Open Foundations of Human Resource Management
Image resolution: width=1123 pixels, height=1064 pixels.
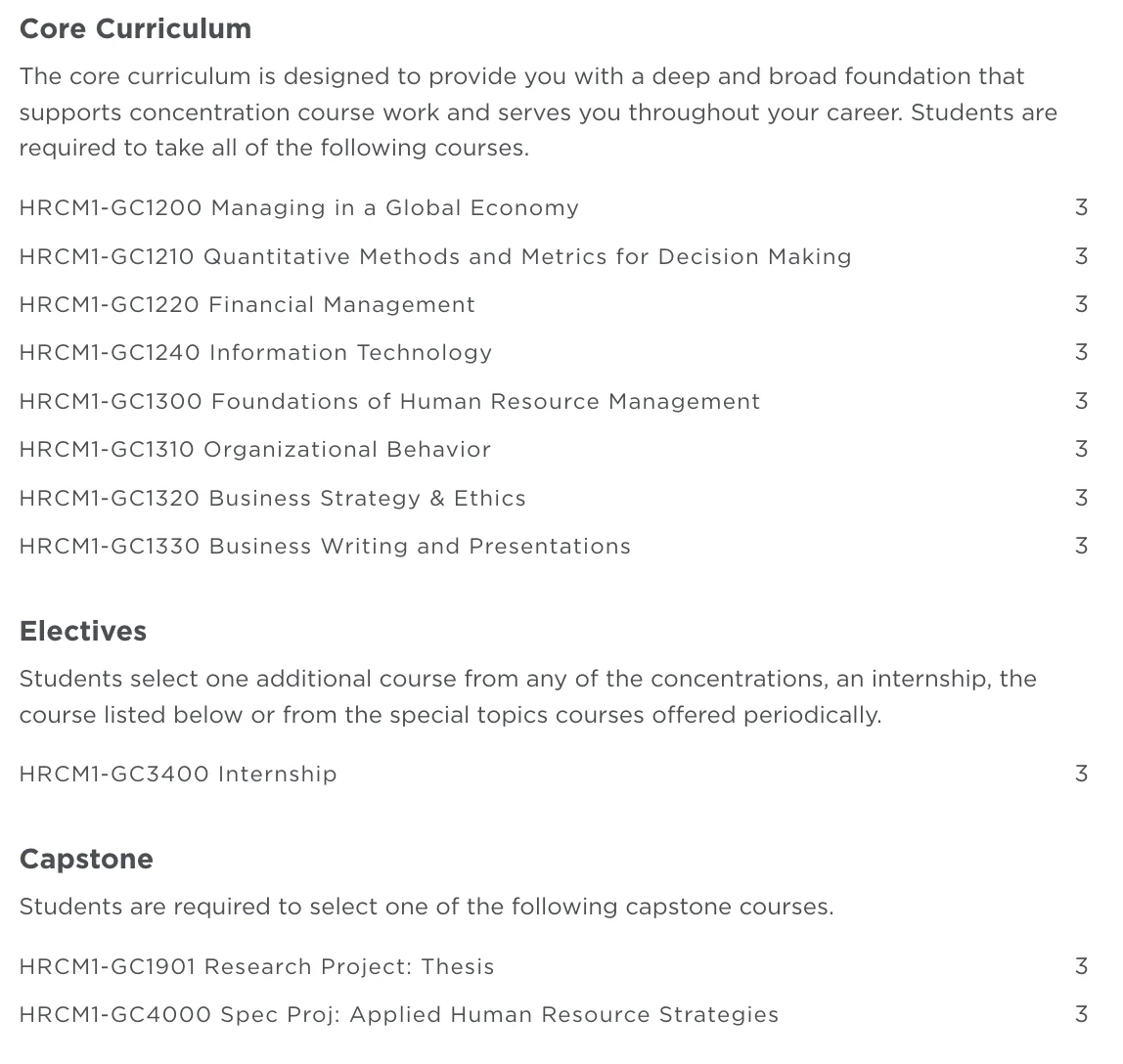tap(389, 402)
